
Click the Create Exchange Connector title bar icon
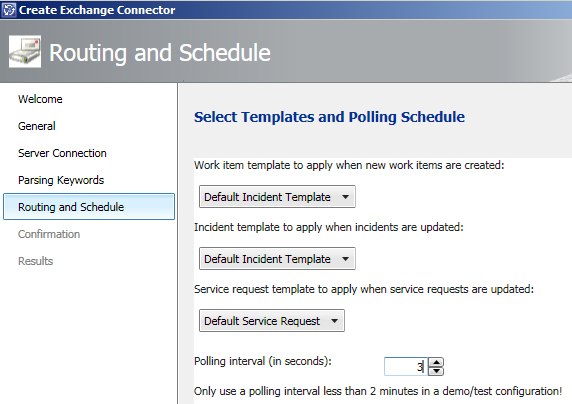tap(9, 9)
